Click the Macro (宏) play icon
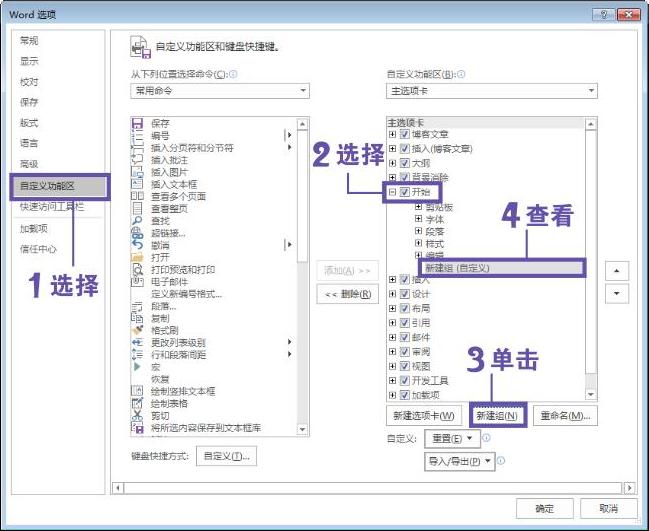649x531 pixels. (137, 367)
